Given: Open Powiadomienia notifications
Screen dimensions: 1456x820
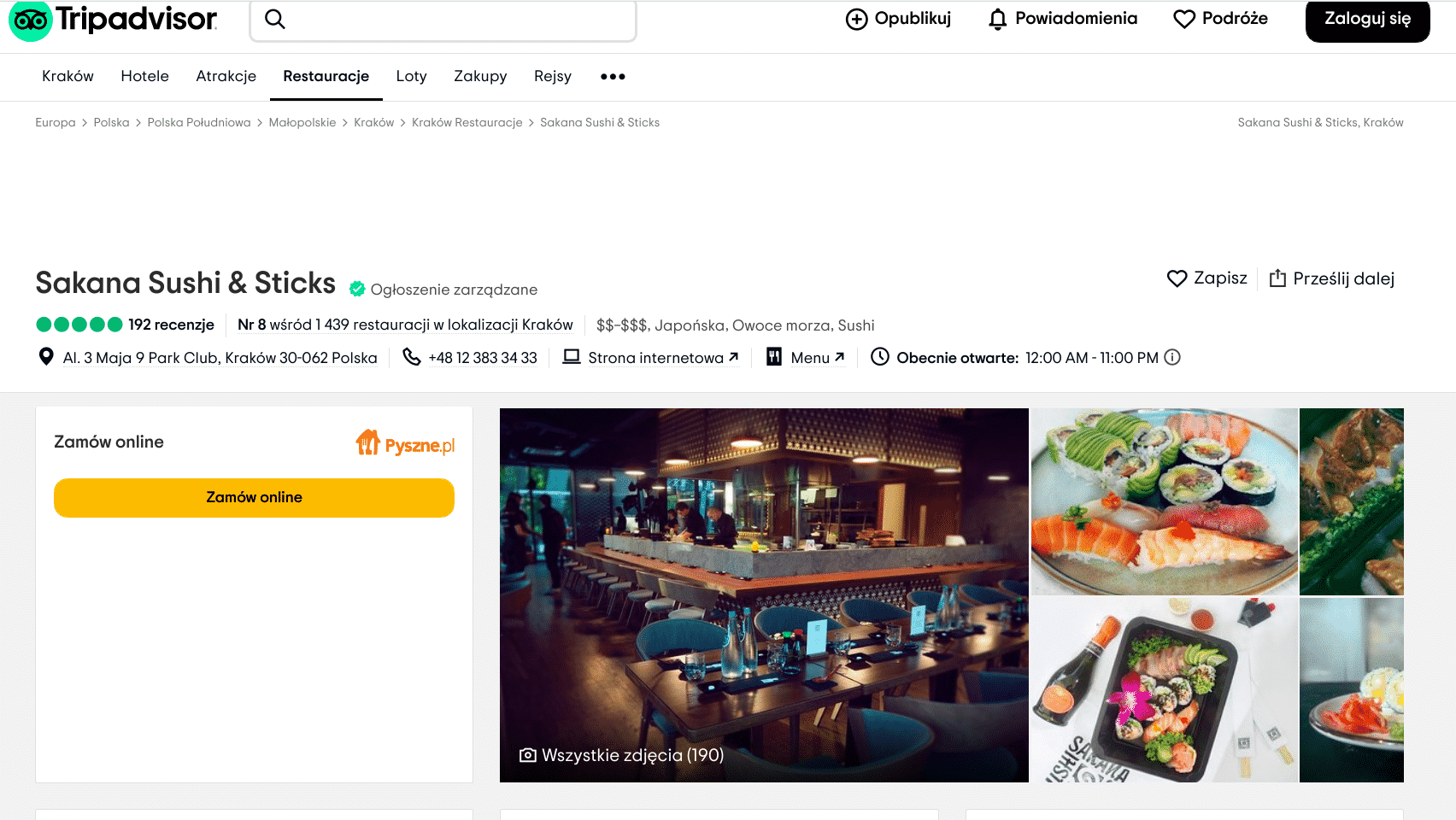Looking at the screenshot, I should 1062,19.
